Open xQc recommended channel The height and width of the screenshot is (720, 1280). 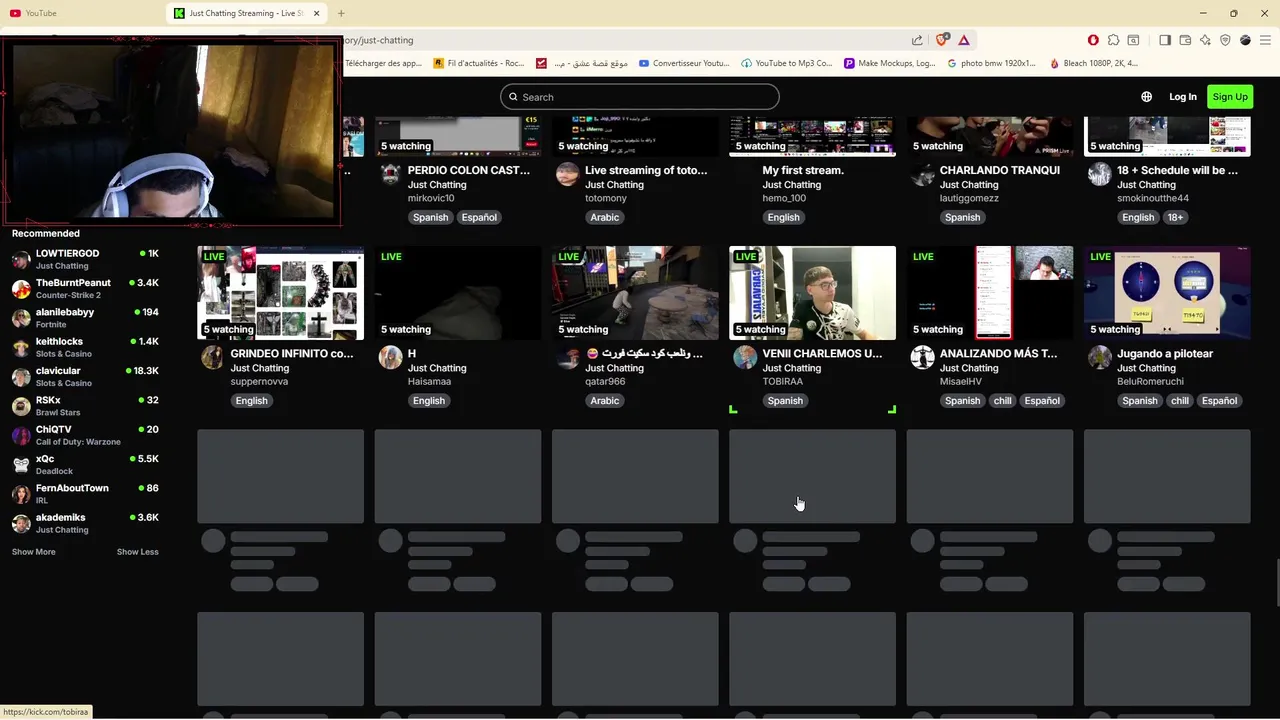coord(85,465)
